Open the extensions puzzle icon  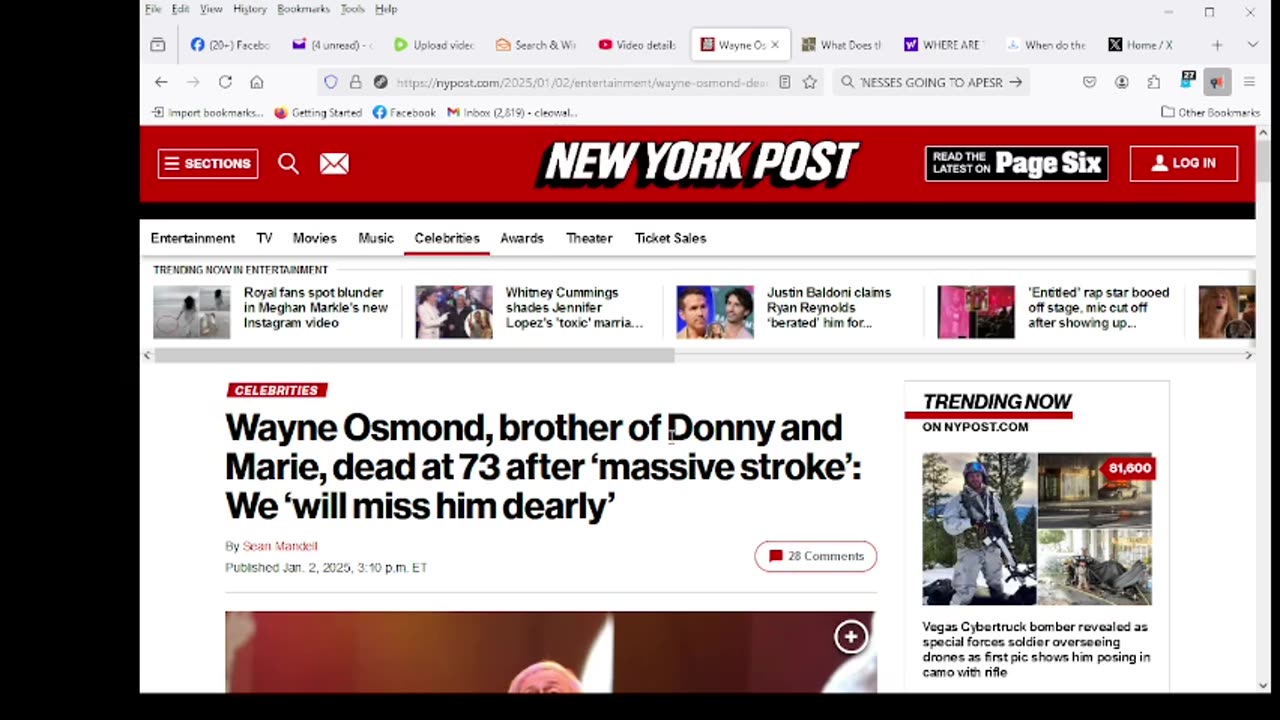(1154, 82)
